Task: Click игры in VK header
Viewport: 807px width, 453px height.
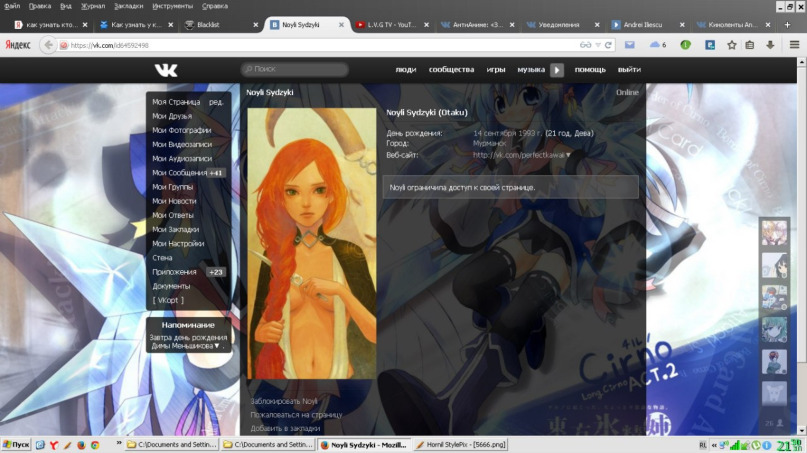Action: (x=496, y=69)
